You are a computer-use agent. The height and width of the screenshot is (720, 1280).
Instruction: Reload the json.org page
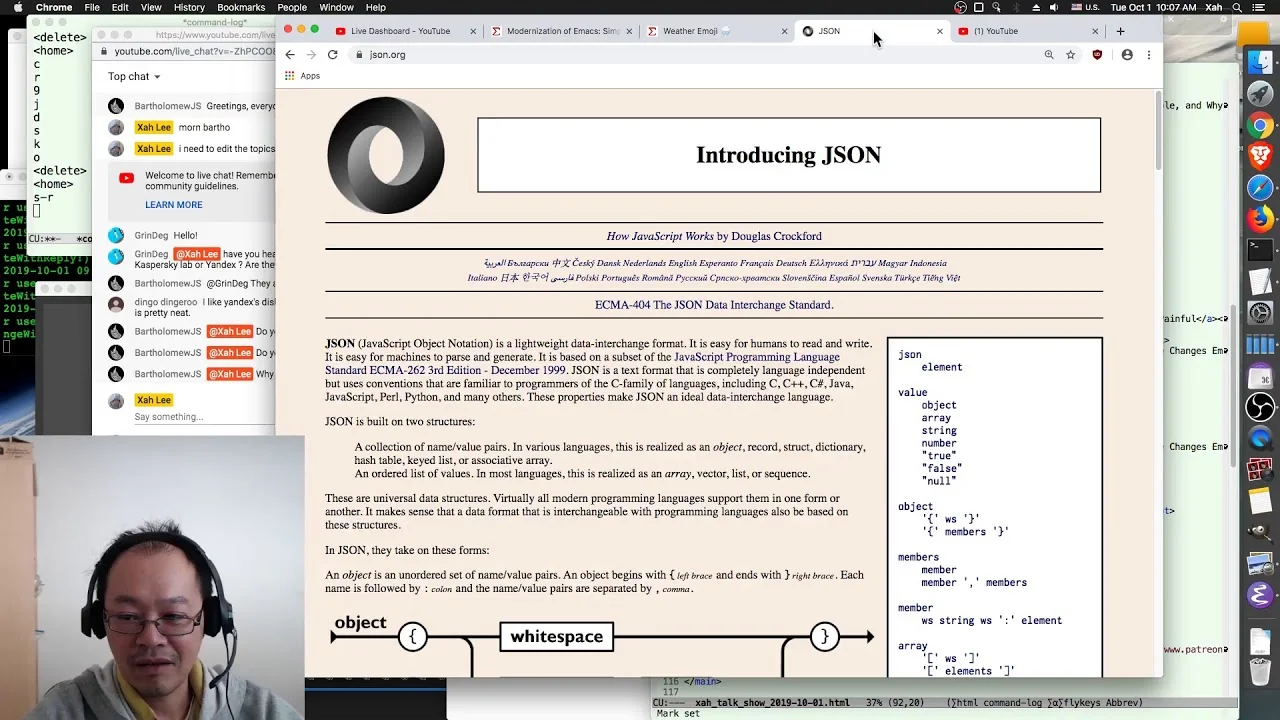coord(332,55)
